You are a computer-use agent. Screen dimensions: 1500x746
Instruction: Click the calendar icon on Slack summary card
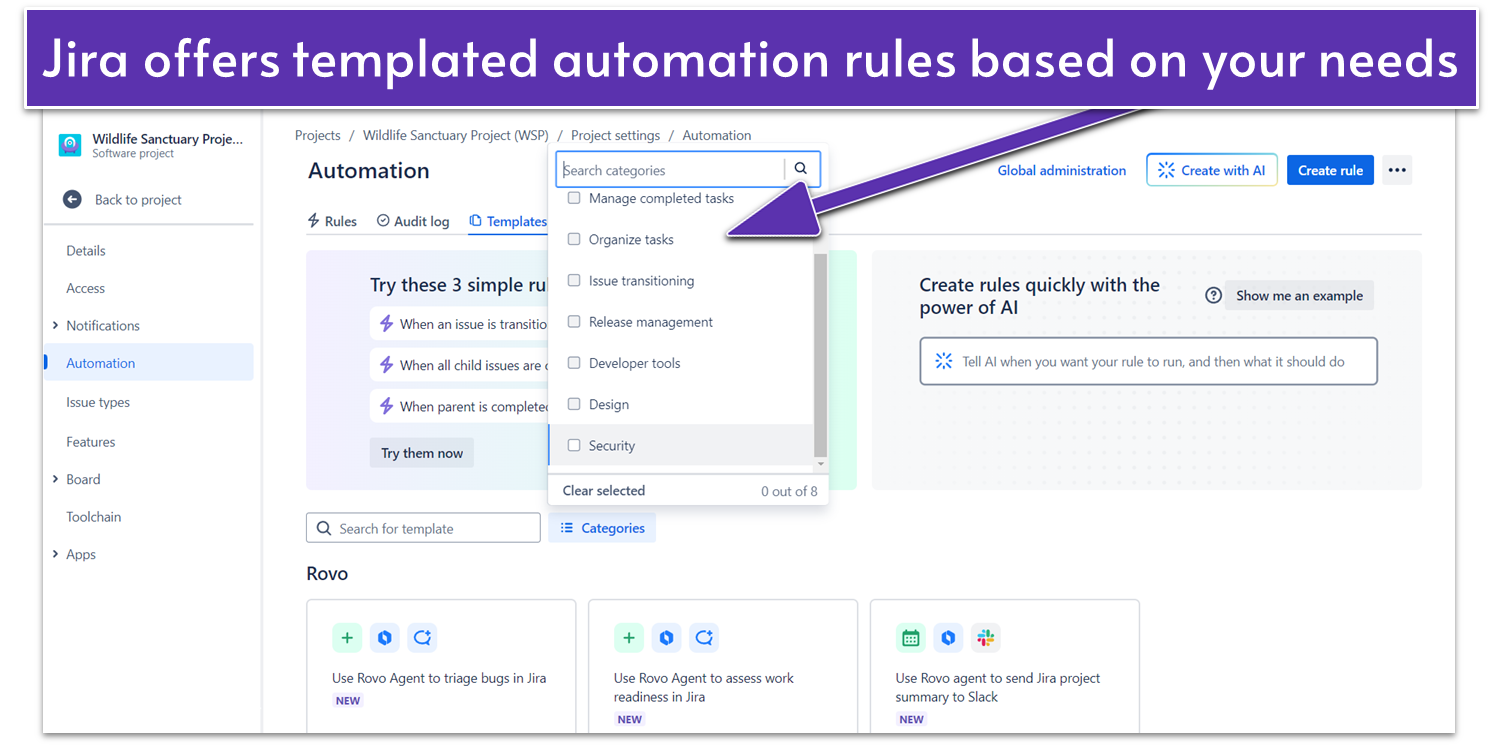click(x=911, y=637)
